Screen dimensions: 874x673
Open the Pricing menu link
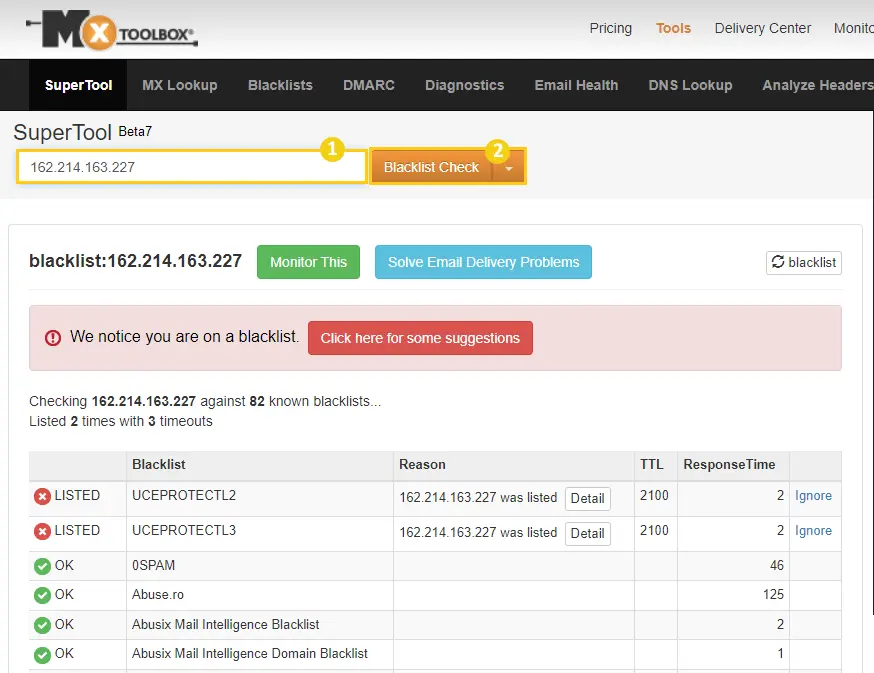610,28
